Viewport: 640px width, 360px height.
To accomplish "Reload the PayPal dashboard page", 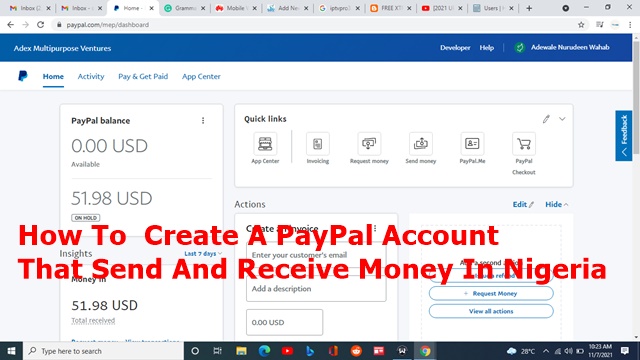I will pyautogui.click(x=40, y=25).
